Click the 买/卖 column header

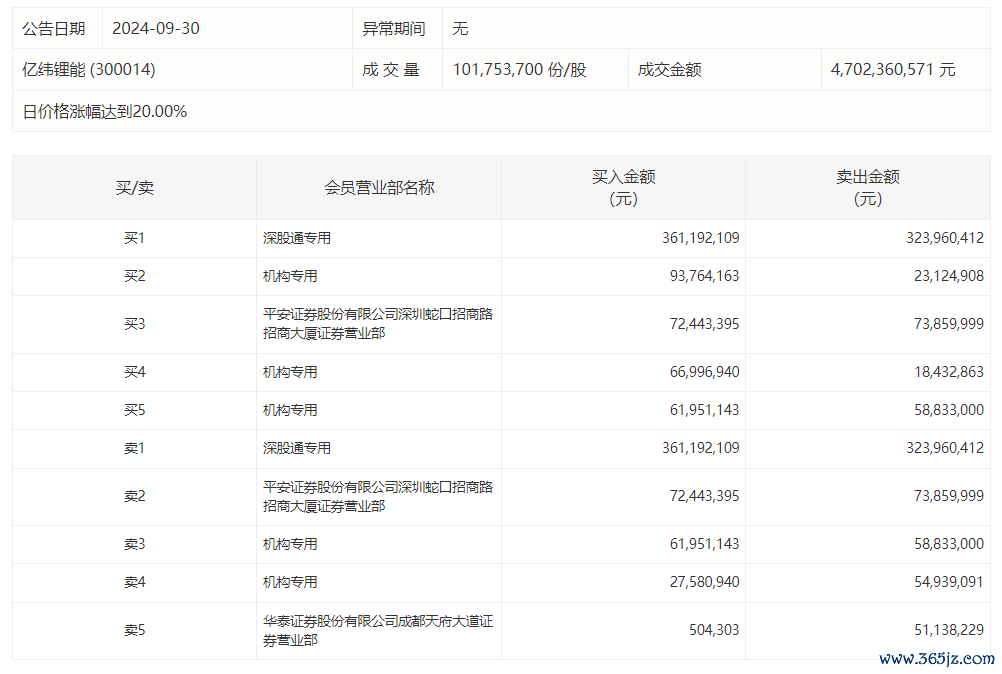(x=134, y=188)
